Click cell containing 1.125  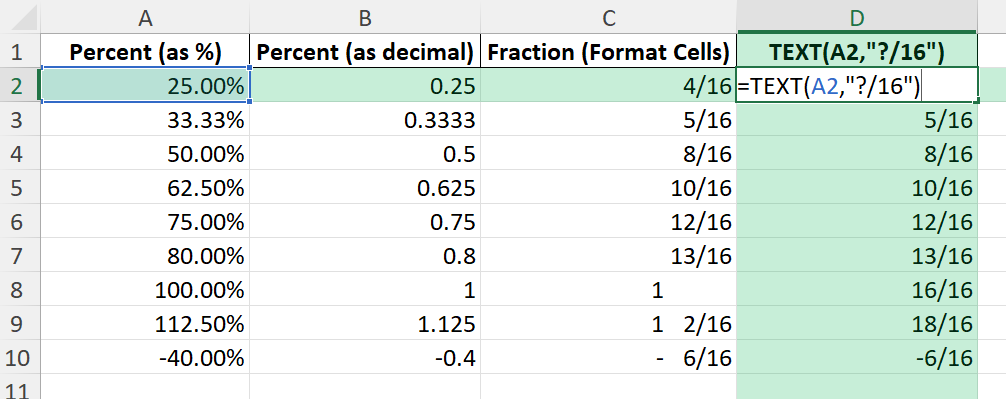click(x=365, y=323)
